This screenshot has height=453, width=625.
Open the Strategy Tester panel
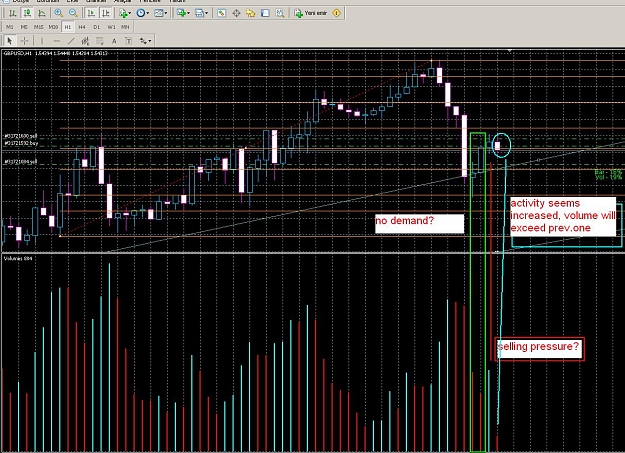pos(280,13)
